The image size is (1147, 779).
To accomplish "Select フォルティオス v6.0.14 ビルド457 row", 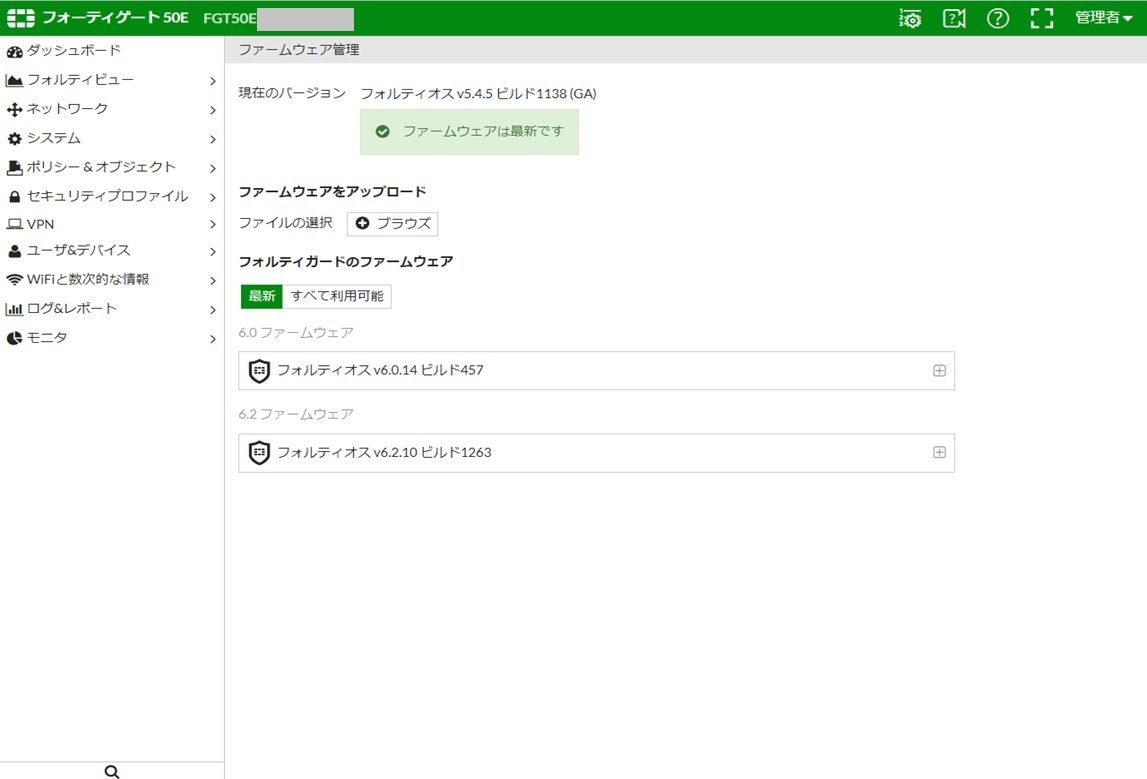I will click(596, 371).
